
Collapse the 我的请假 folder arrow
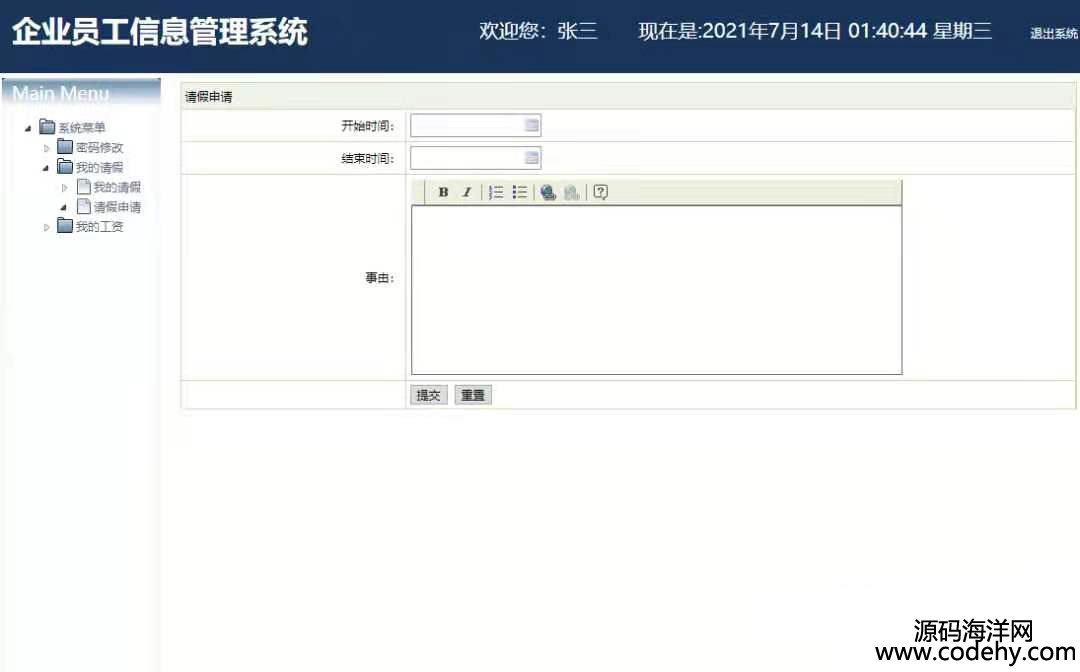point(46,168)
